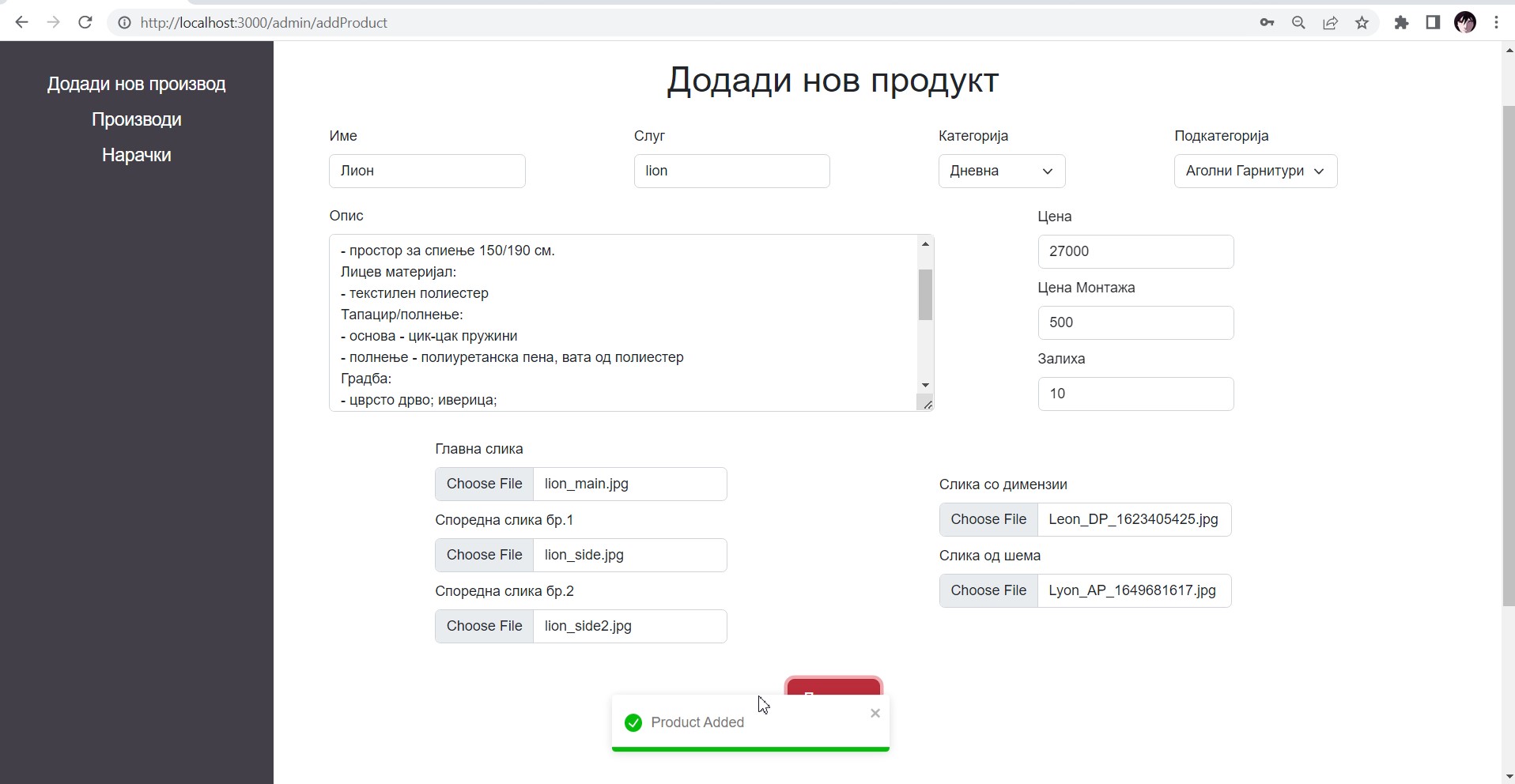Bookmark this page with the star icon

1362,23
